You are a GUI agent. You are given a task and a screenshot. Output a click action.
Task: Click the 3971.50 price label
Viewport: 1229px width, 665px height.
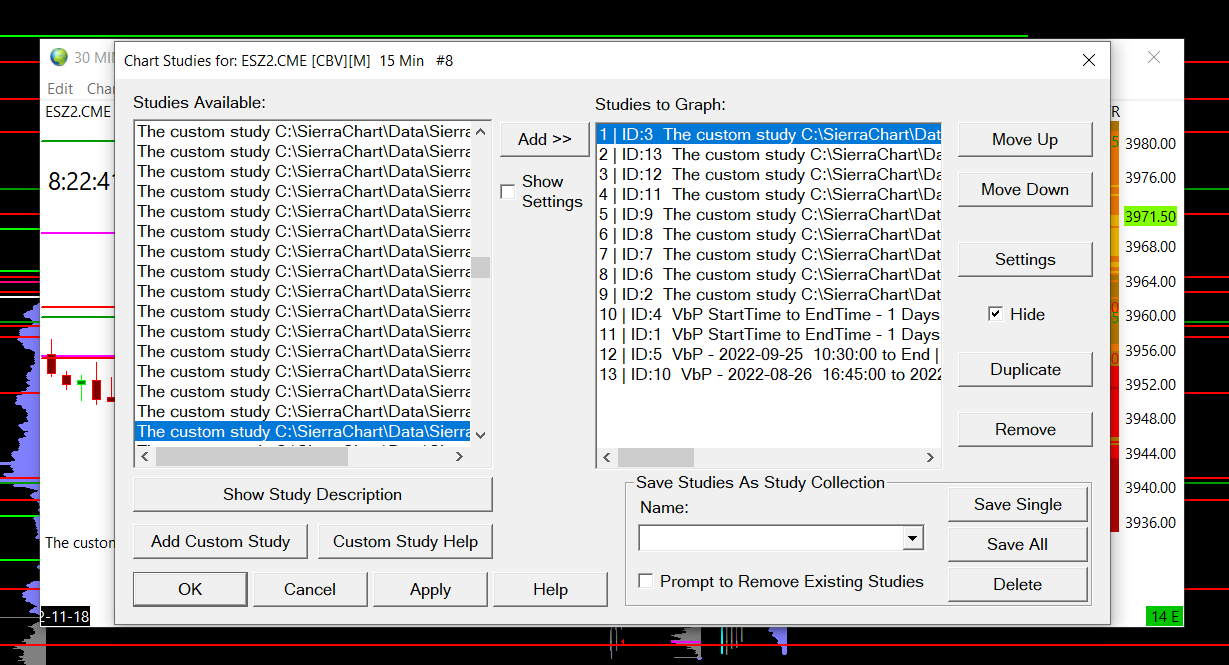click(x=1149, y=216)
